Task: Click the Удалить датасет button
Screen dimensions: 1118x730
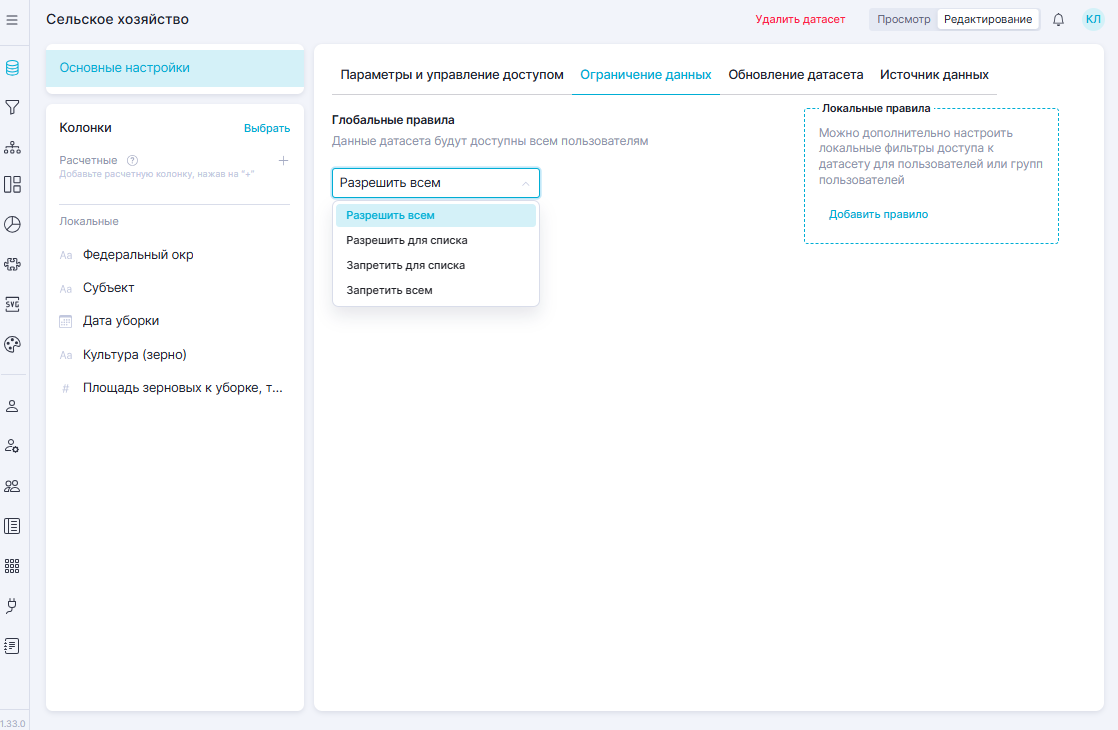Action: pyautogui.click(x=799, y=19)
